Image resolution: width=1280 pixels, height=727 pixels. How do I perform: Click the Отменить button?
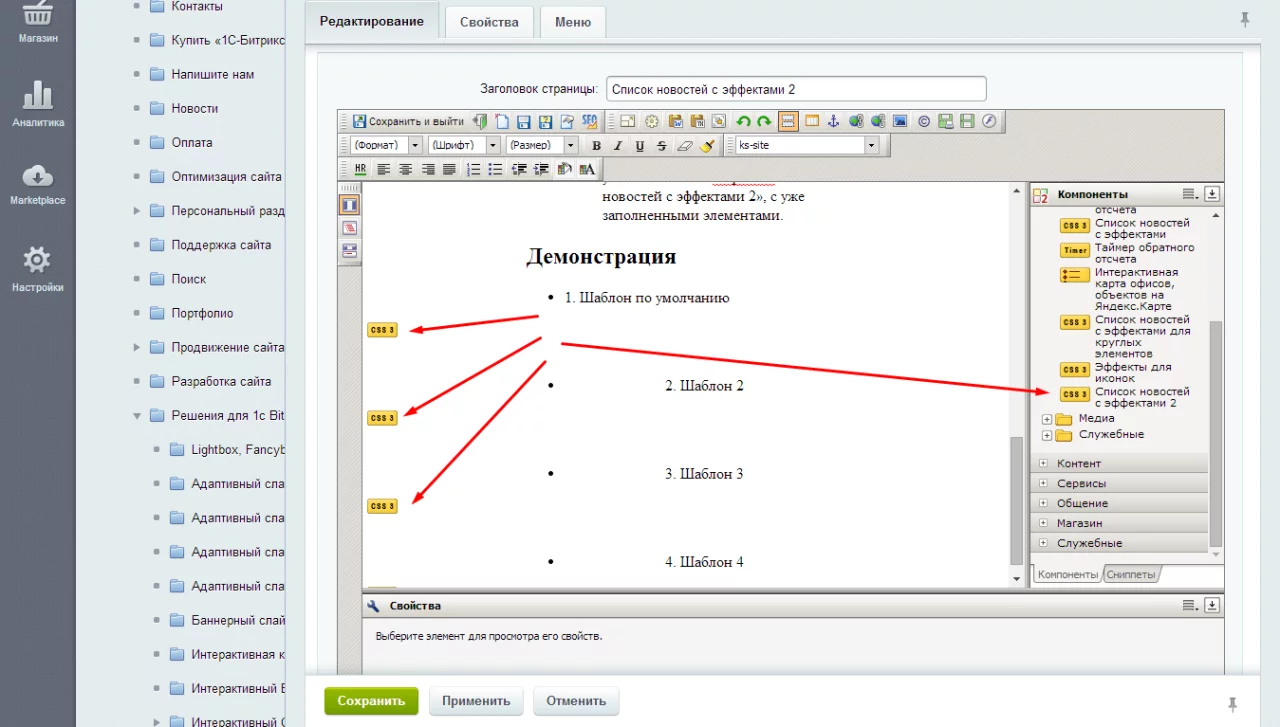576,701
